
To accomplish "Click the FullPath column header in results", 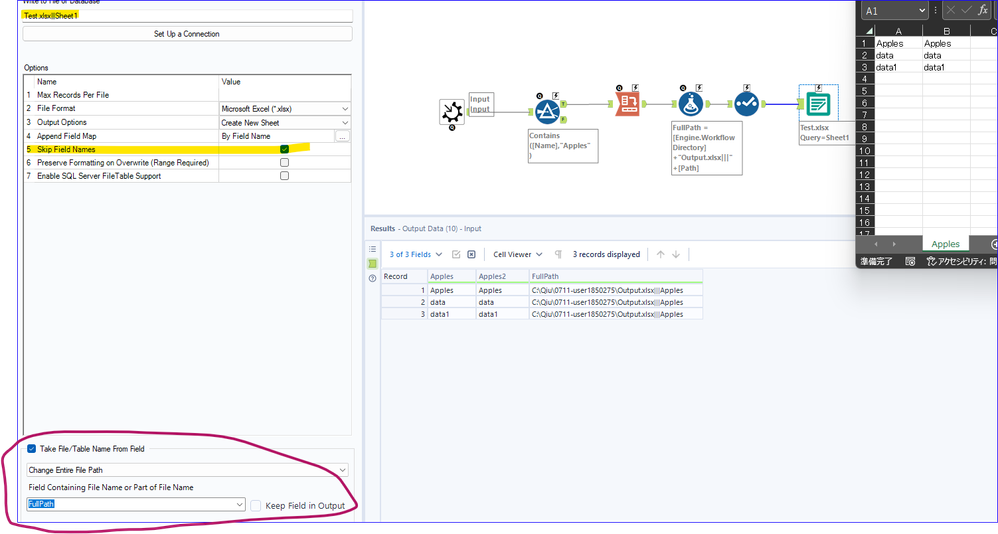I will point(616,276).
